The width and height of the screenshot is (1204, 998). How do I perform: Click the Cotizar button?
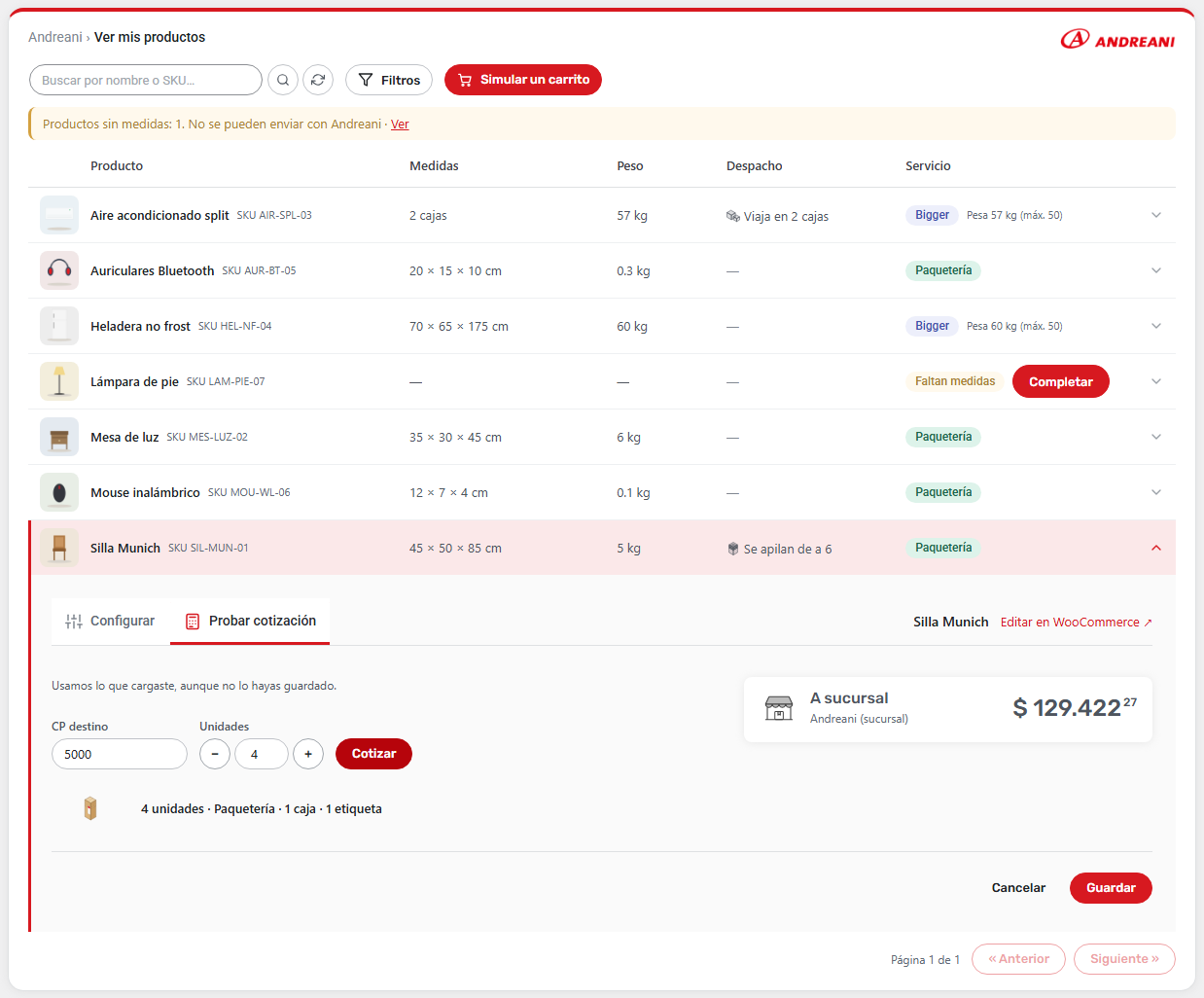point(373,754)
